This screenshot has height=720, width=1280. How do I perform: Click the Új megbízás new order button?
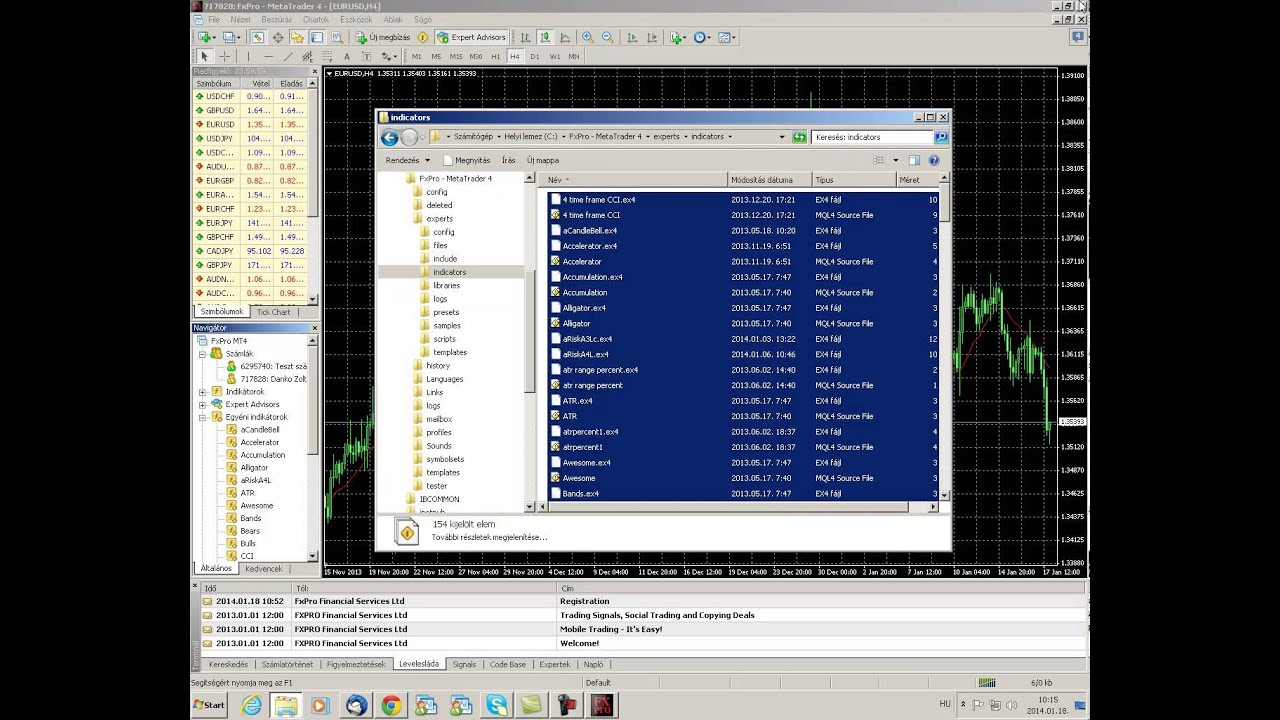click(x=382, y=37)
